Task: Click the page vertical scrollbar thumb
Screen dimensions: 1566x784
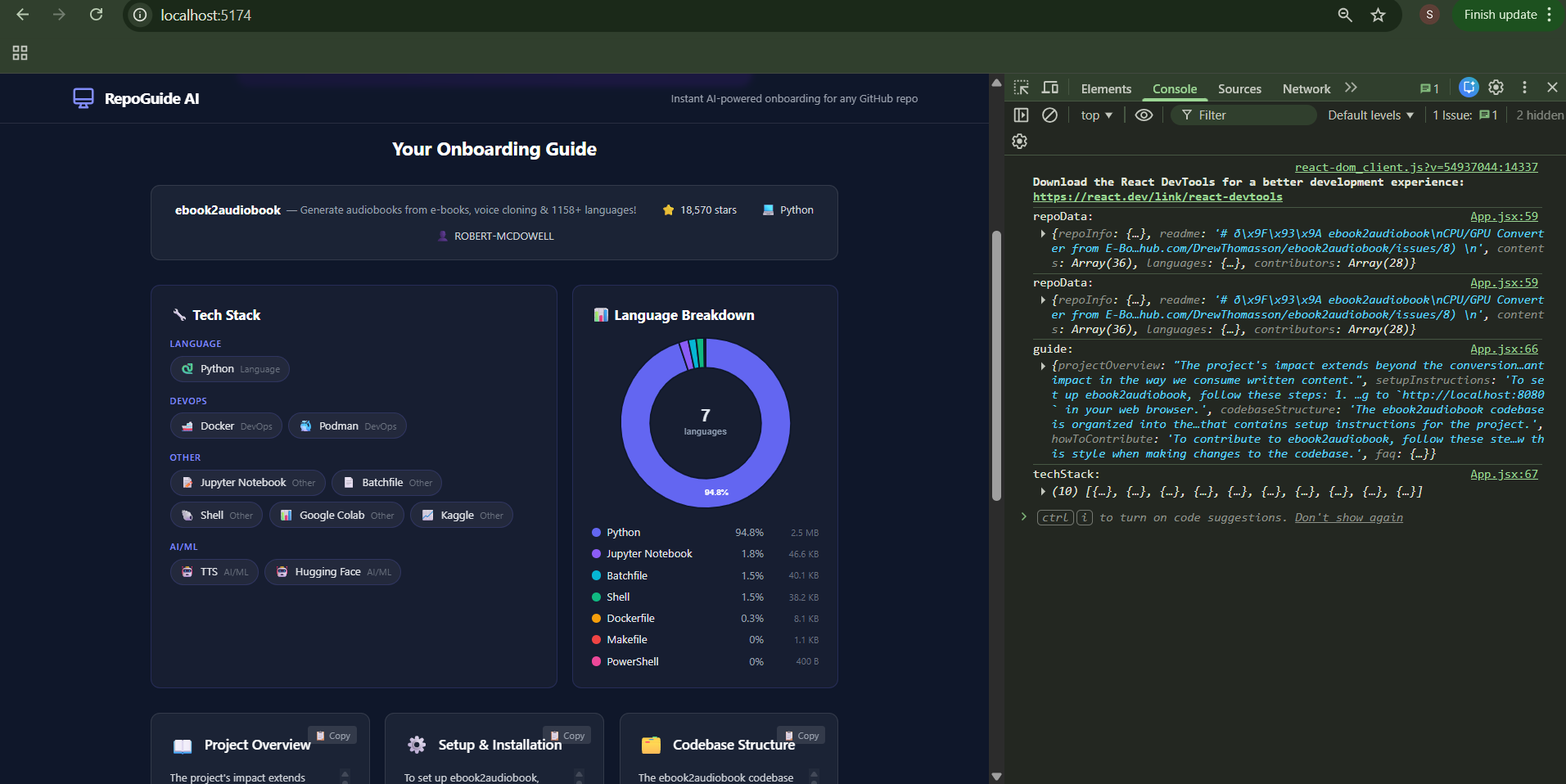Action: point(996,365)
